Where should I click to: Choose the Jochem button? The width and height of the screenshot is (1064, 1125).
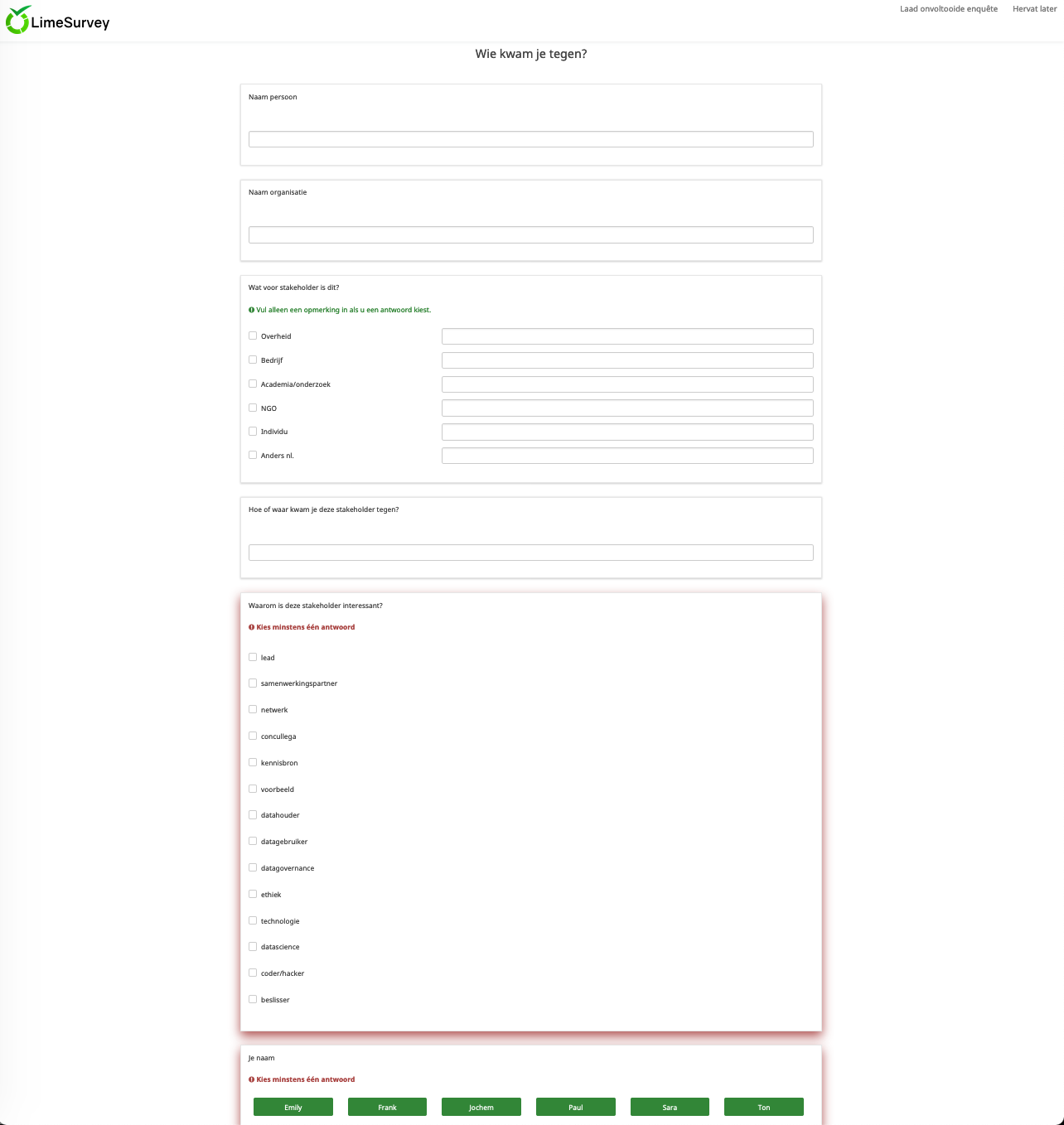click(481, 1108)
